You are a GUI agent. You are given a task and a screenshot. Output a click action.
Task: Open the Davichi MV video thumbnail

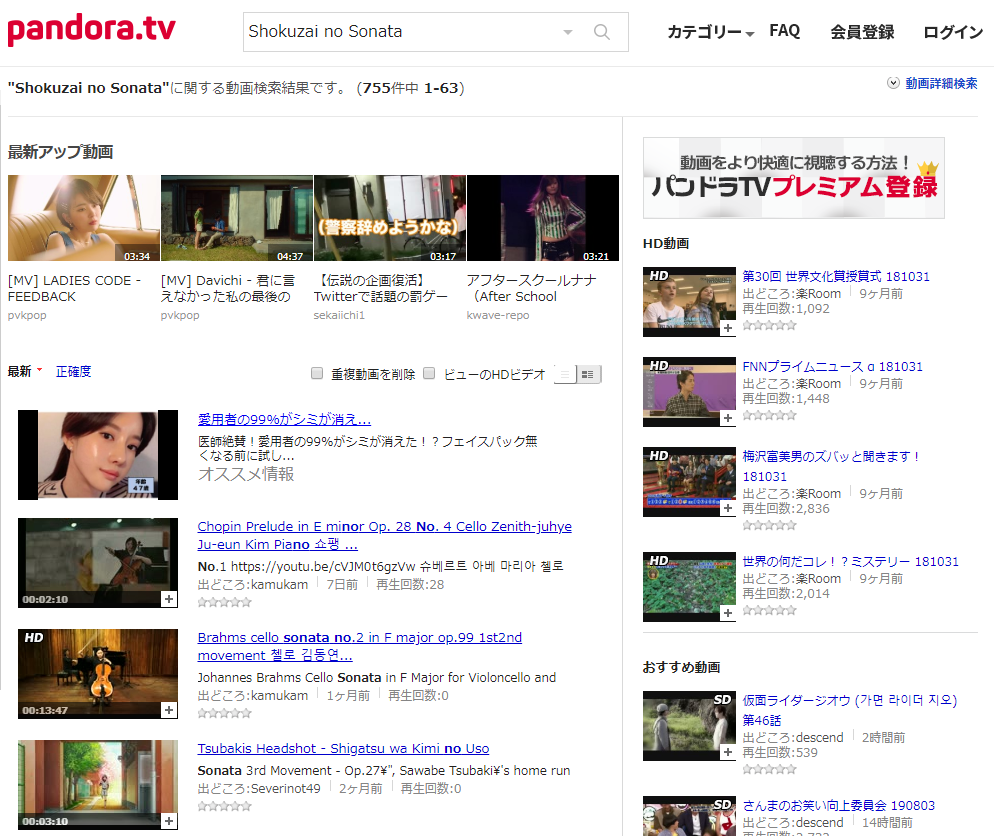click(x=236, y=218)
